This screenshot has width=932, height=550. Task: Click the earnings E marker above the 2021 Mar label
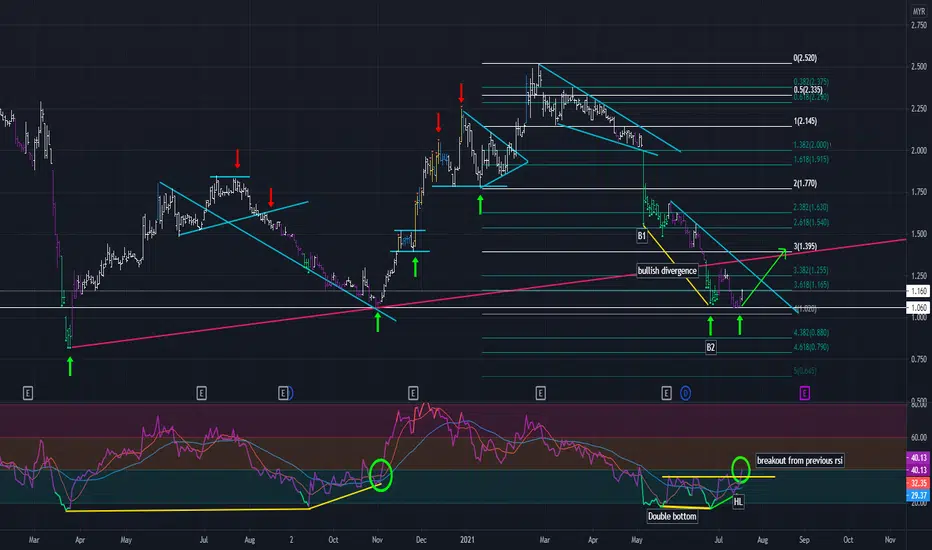coord(540,393)
